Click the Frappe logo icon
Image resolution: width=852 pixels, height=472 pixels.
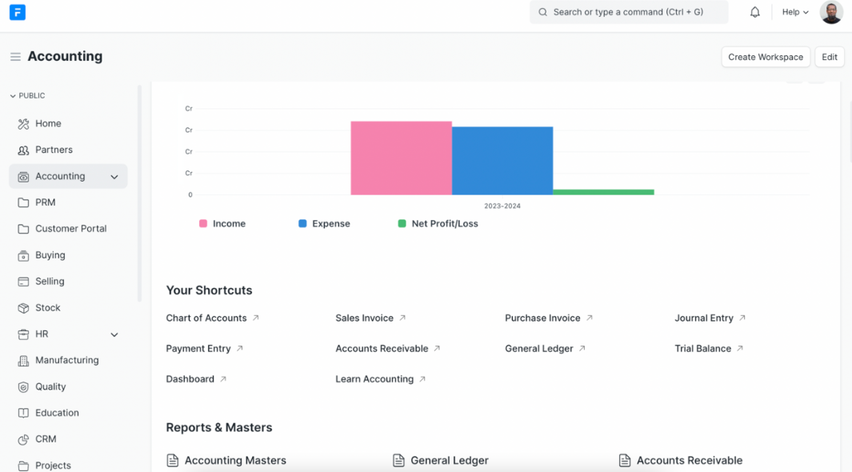click(17, 12)
